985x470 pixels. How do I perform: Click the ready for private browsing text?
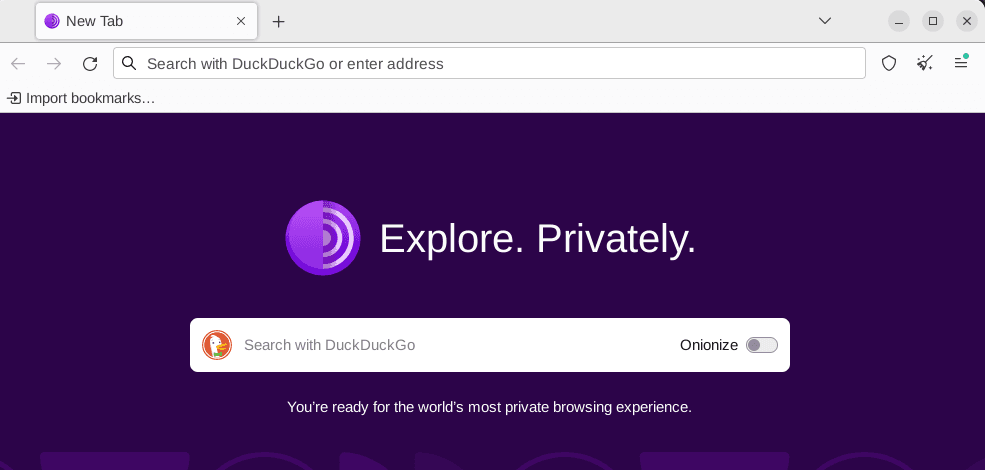tap(489, 407)
